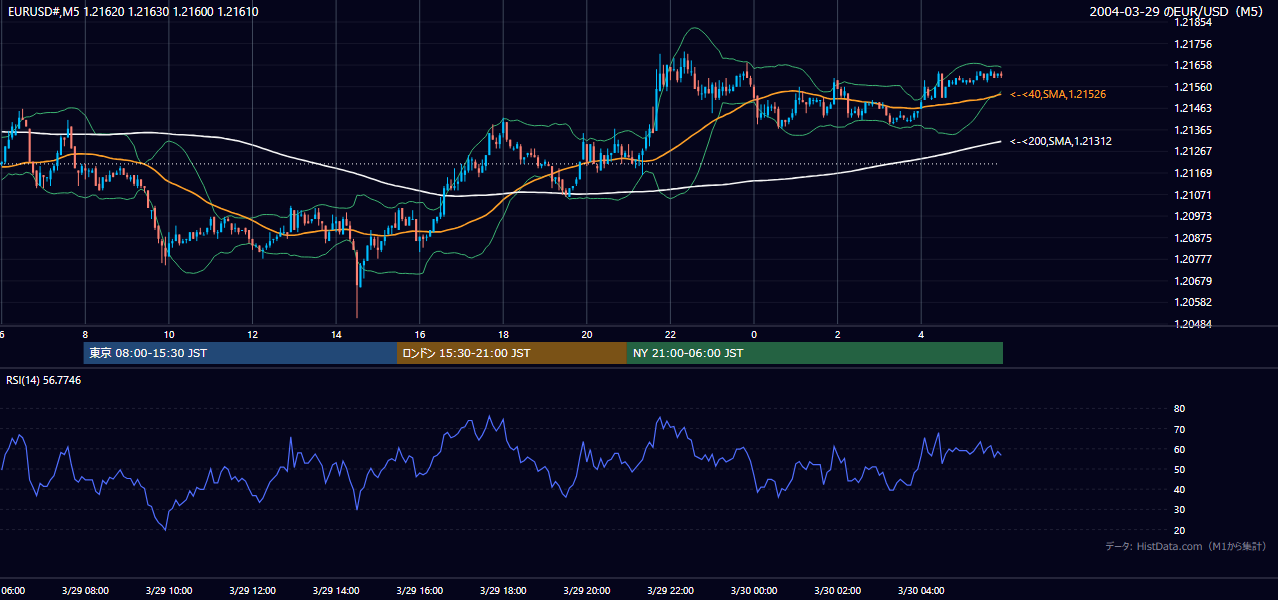The image size is (1278, 600).
Task: Click hour tick 16 under the price chart
Action: click(x=420, y=335)
